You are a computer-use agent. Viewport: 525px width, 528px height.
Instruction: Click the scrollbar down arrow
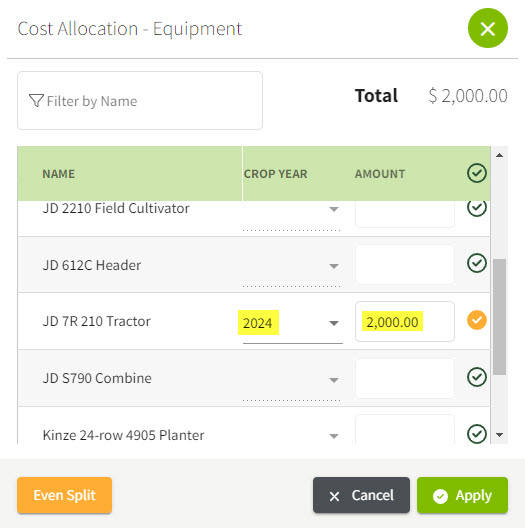click(499, 435)
